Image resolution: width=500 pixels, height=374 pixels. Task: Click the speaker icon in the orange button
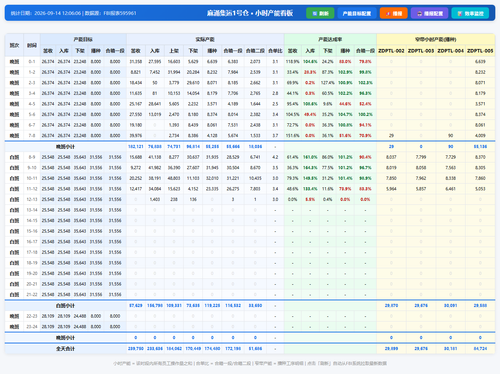pos(388,14)
